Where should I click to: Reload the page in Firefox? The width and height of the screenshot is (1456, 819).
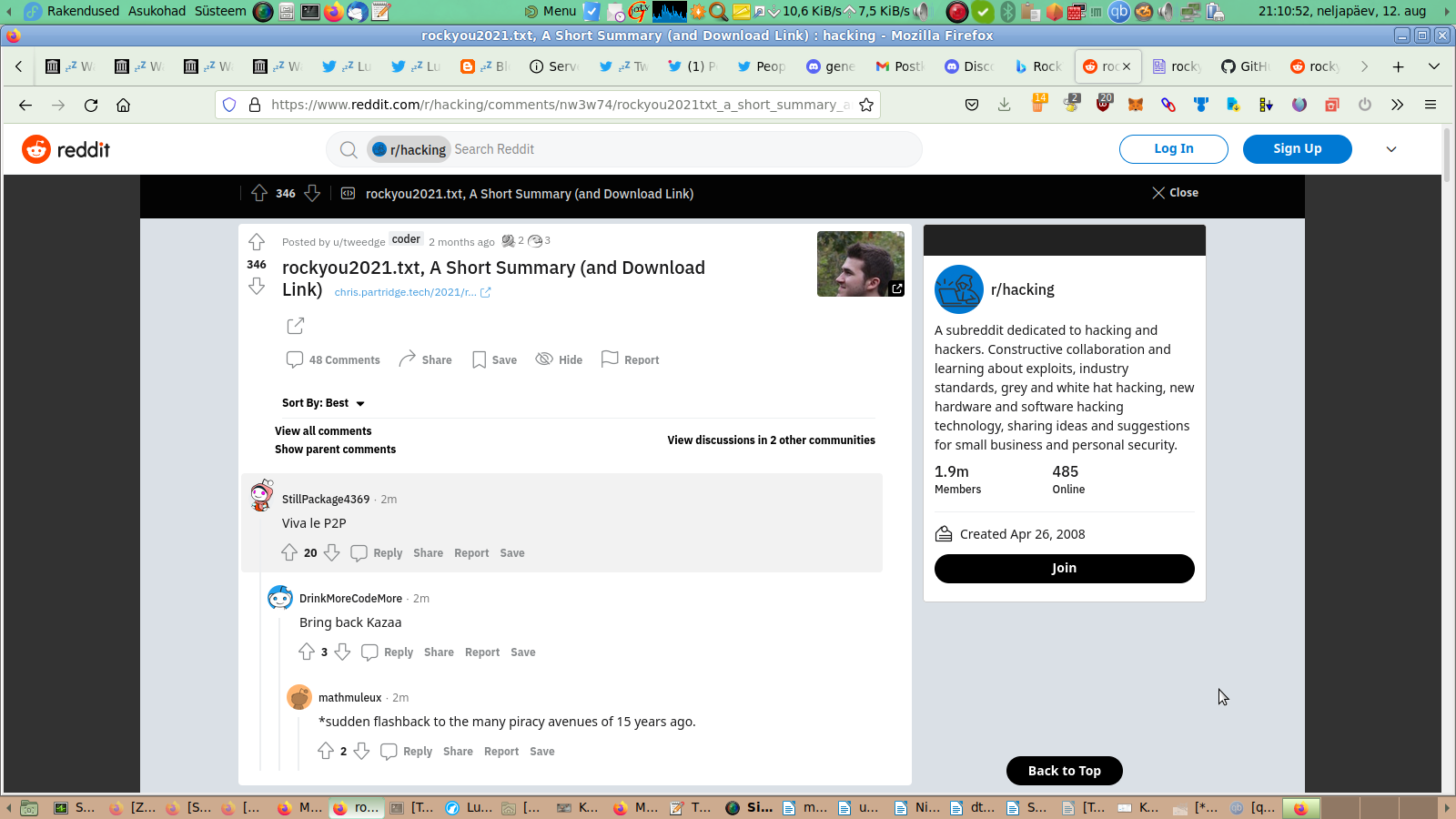point(91,105)
